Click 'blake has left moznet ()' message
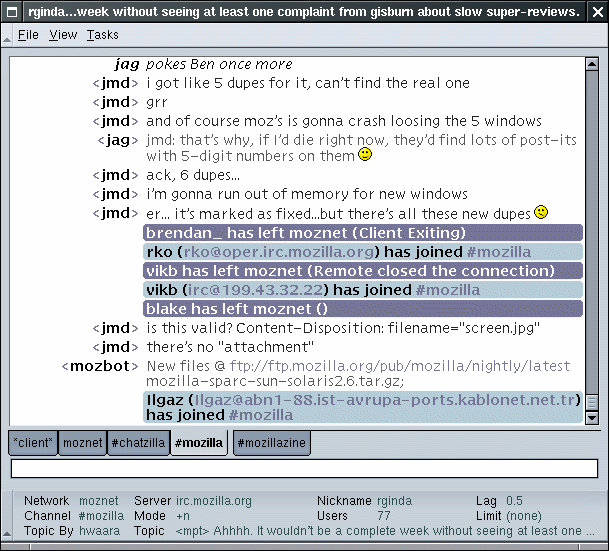The image size is (609, 551). coord(363,309)
